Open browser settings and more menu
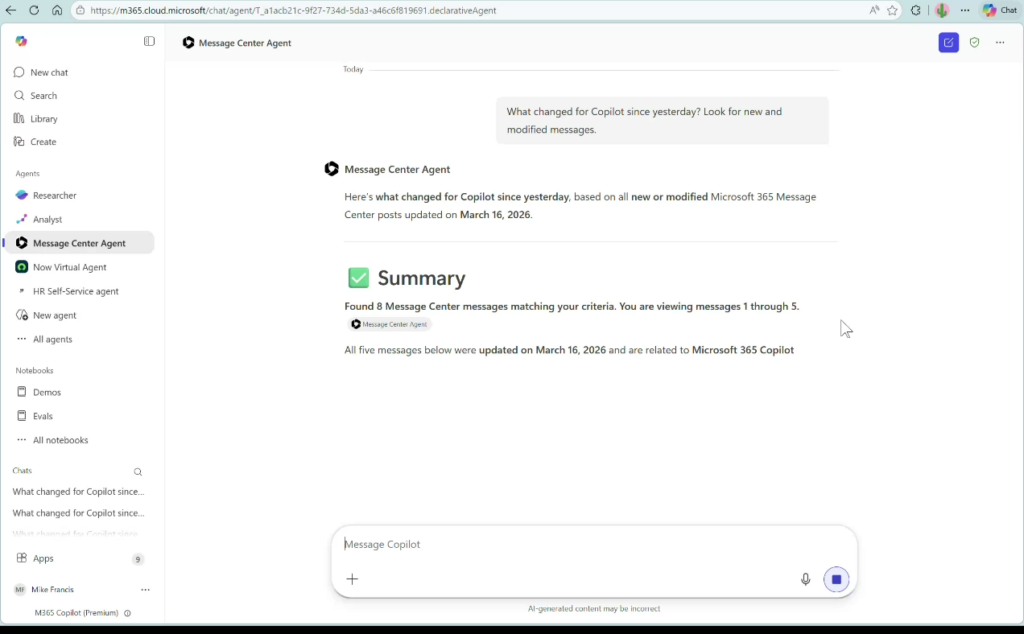 [965, 10]
